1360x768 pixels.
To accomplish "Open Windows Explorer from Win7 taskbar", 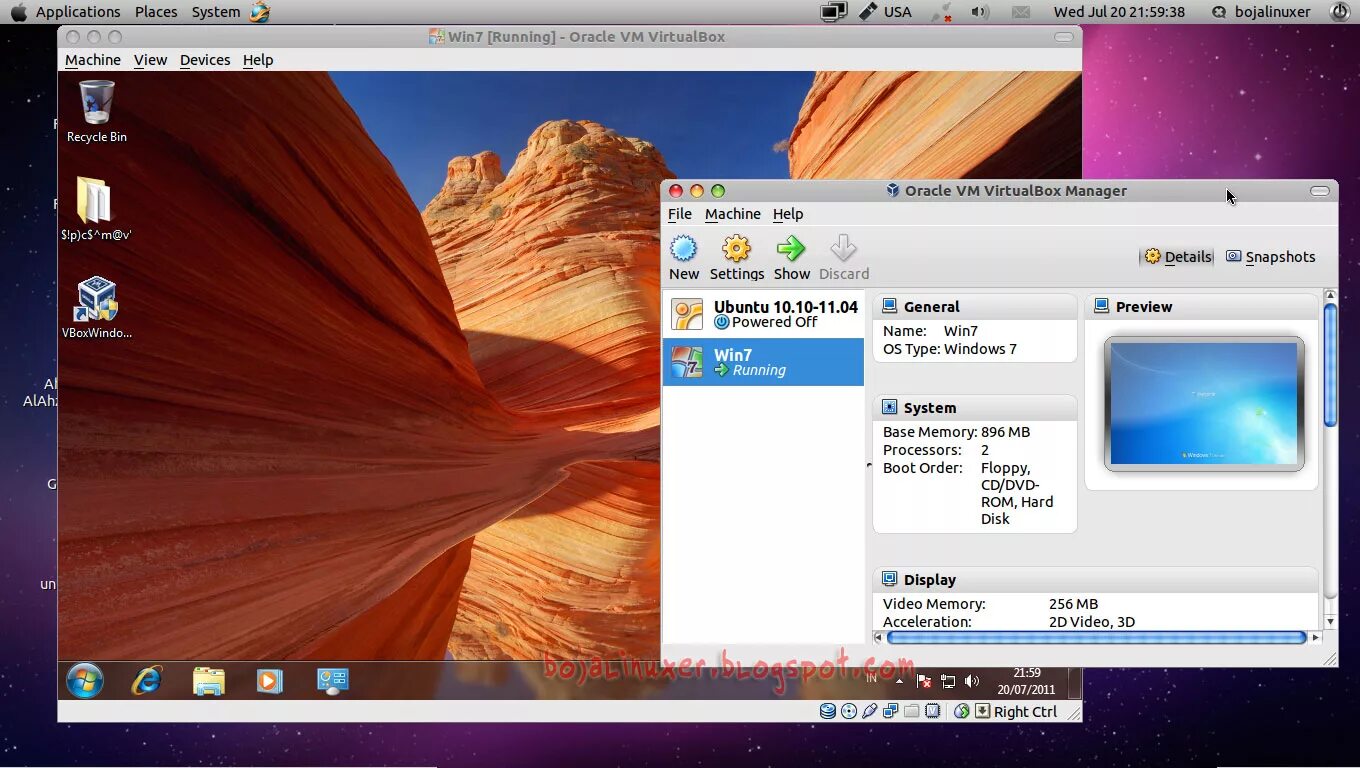I will 208,681.
